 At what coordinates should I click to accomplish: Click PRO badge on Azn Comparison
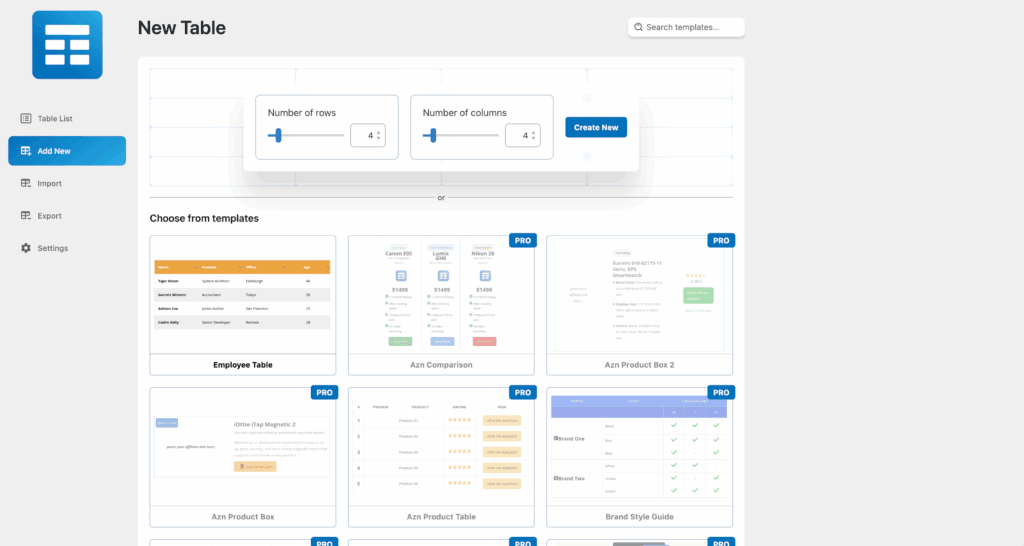[x=522, y=240]
